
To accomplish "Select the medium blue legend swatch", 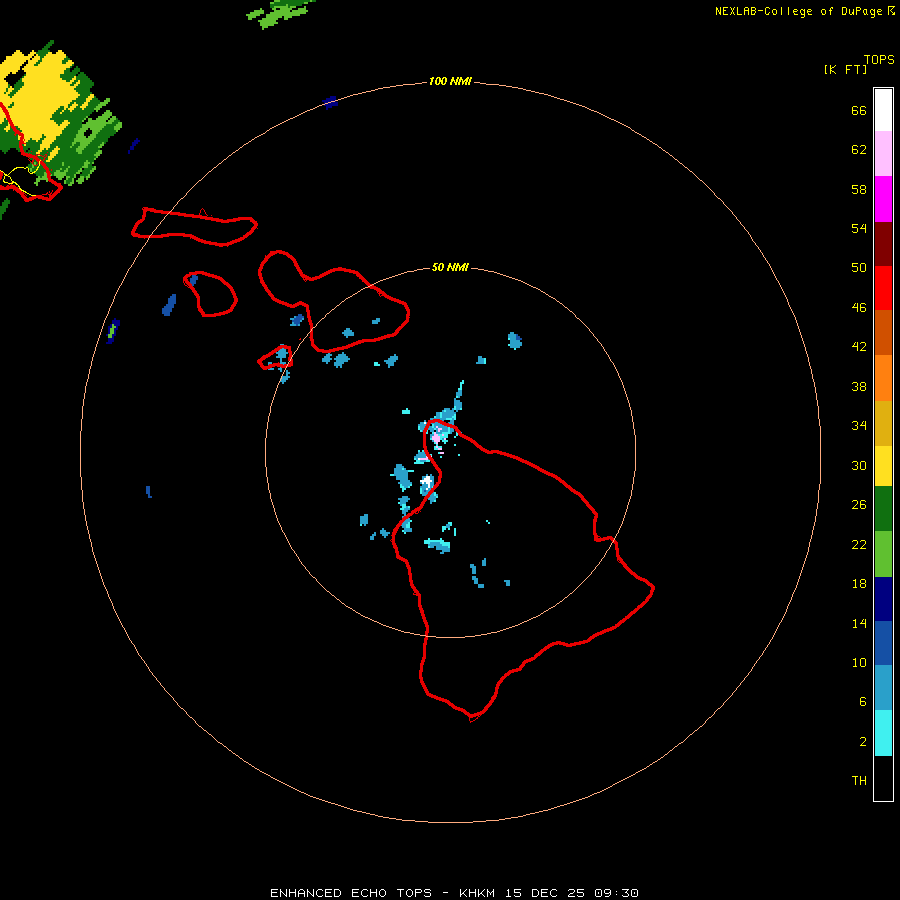I will pyautogui.click(x=883, y=643).
